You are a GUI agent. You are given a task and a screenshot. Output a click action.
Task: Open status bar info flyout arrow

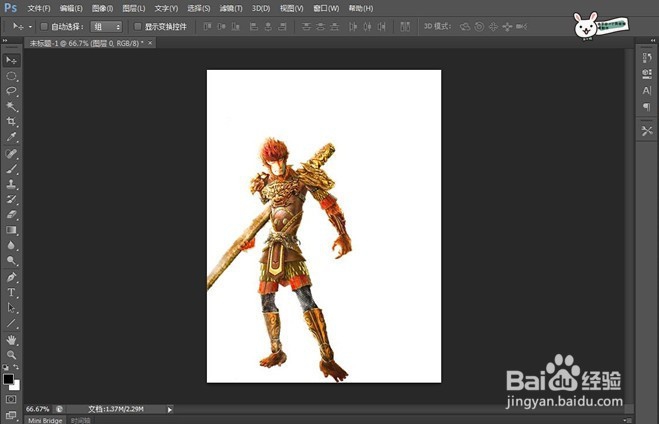(169, 409)
